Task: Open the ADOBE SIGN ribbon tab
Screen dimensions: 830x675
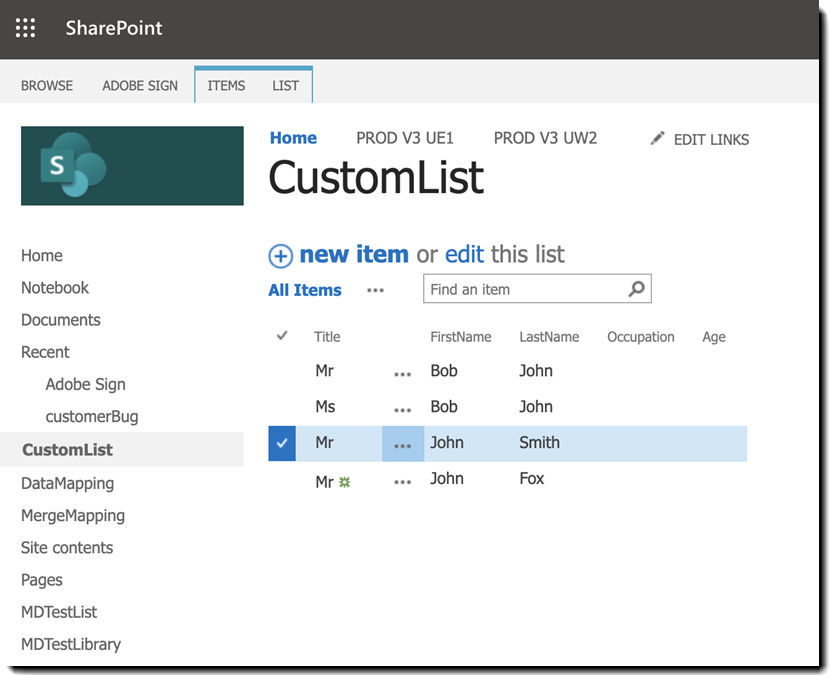Action: tap(140, 85)
